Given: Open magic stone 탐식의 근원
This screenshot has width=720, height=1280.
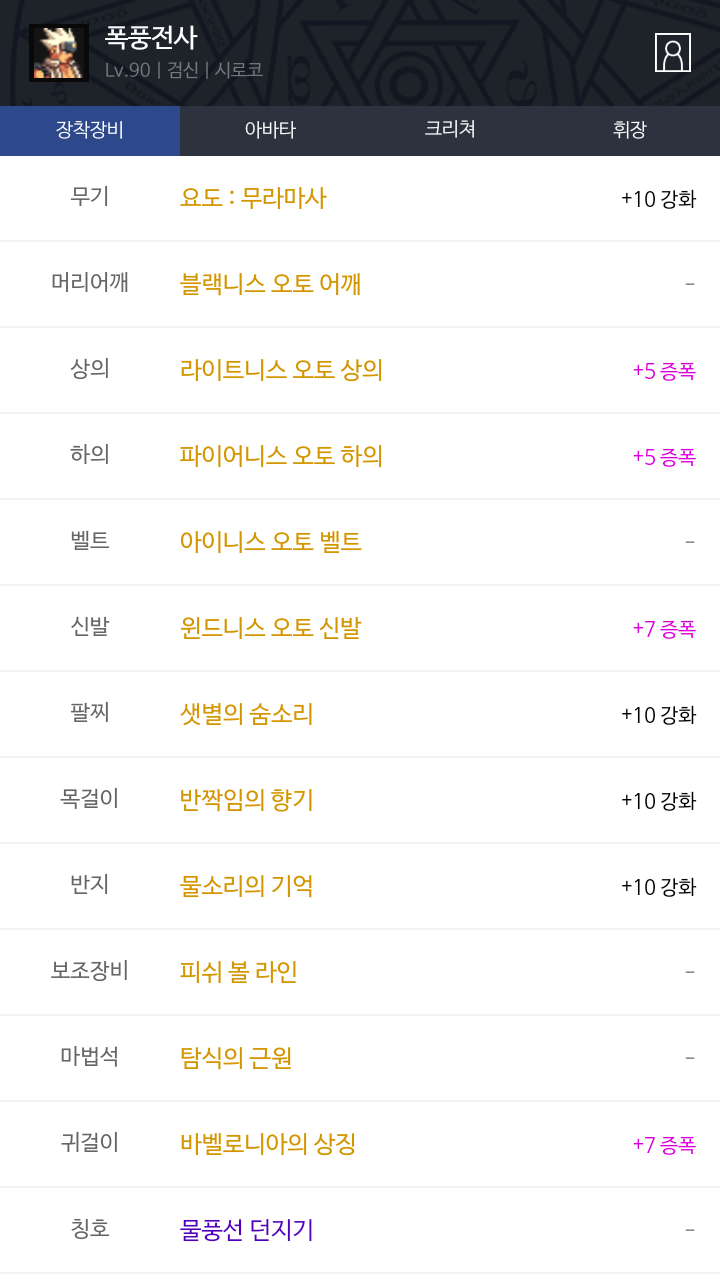Looking at the screenshot, I should click(235, 1058).
